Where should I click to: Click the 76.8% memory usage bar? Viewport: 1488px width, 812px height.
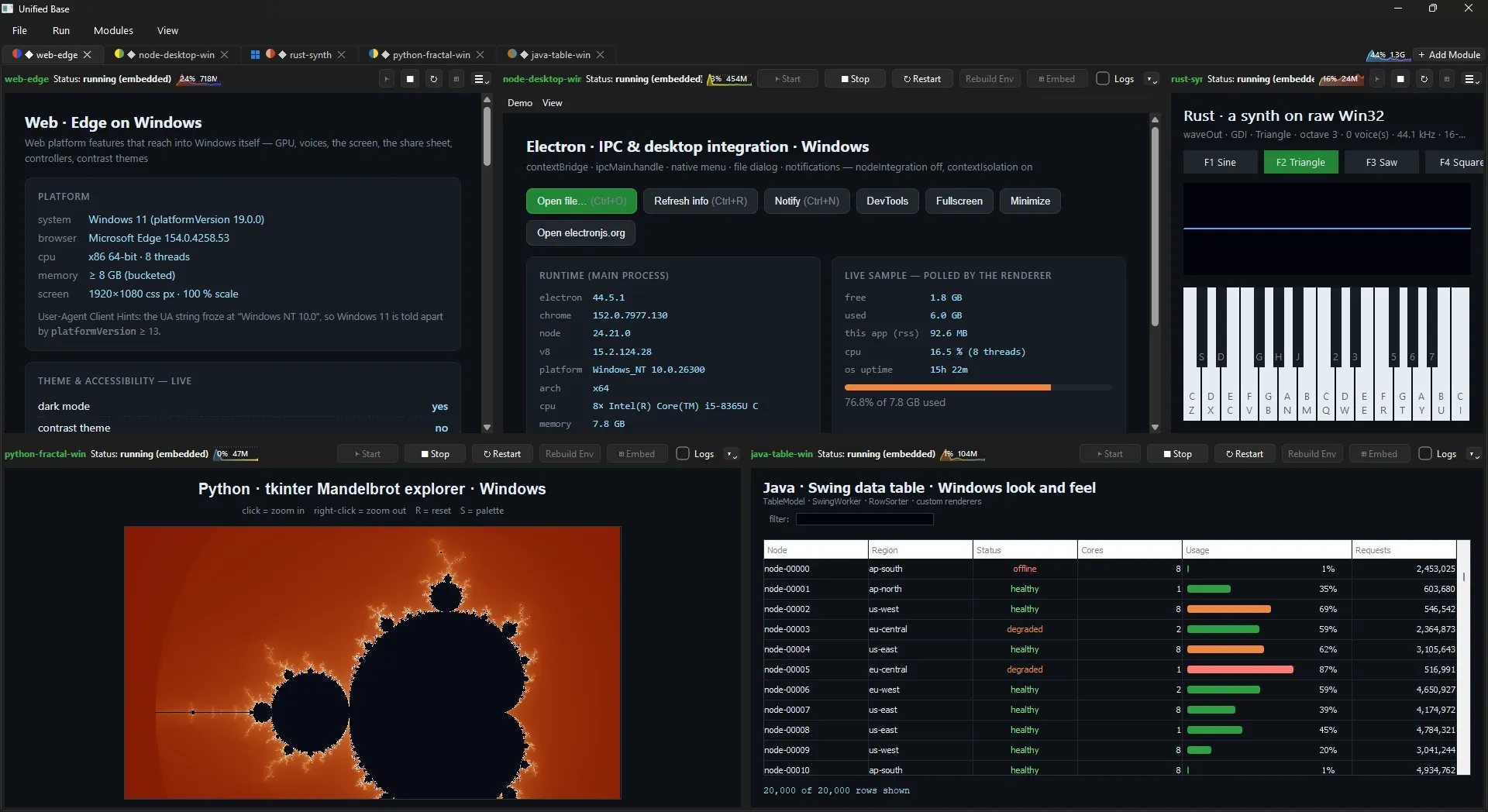pyautogui.click(x=978, y=387)
